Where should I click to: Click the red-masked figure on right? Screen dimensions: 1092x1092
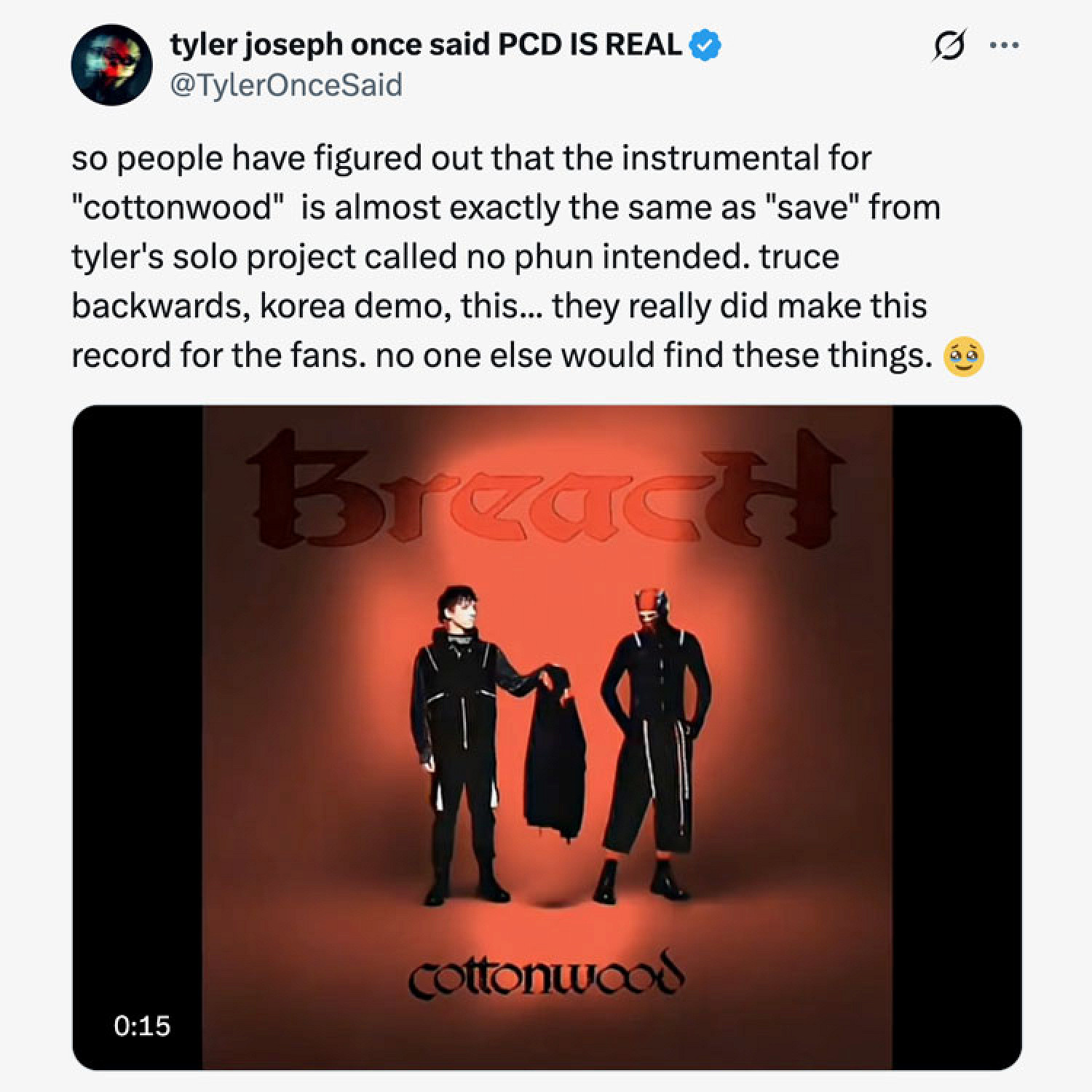(x=655, y=743)
